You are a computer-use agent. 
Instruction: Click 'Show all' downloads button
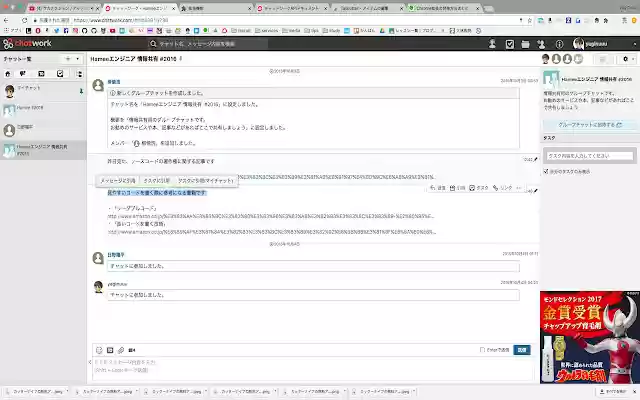point(612,391)
